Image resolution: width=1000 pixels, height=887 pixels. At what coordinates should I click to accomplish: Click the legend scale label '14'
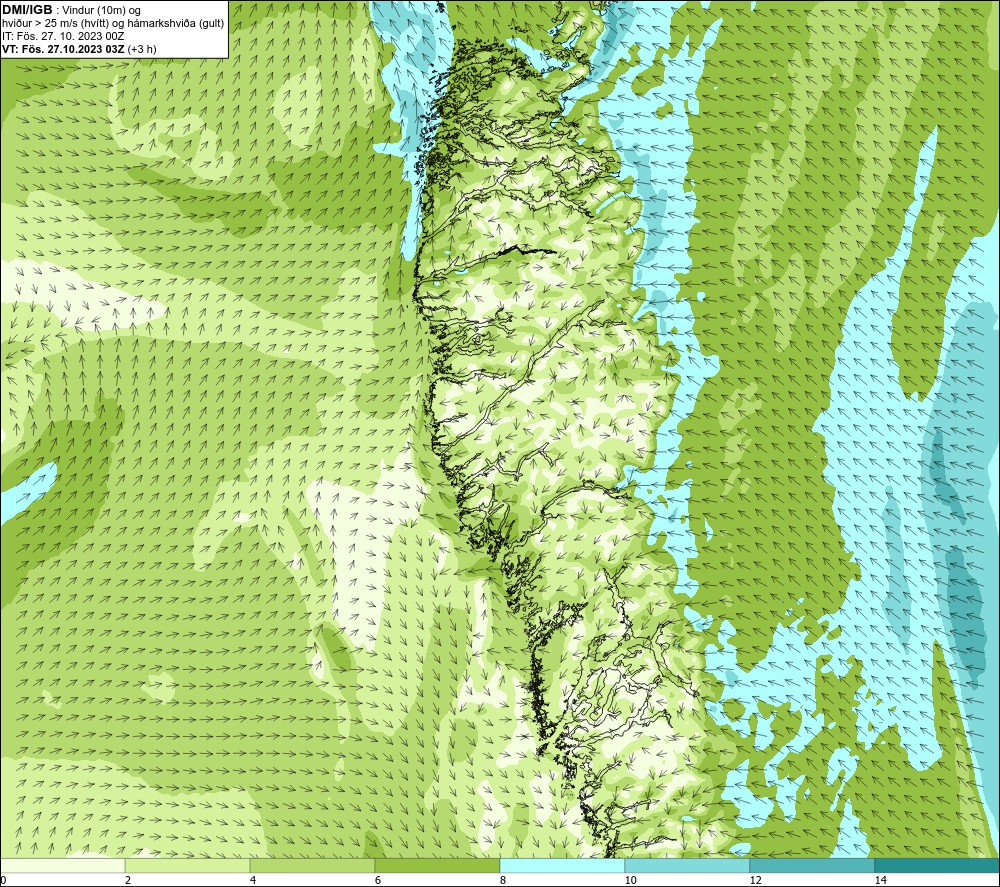(x=881, y=880)
